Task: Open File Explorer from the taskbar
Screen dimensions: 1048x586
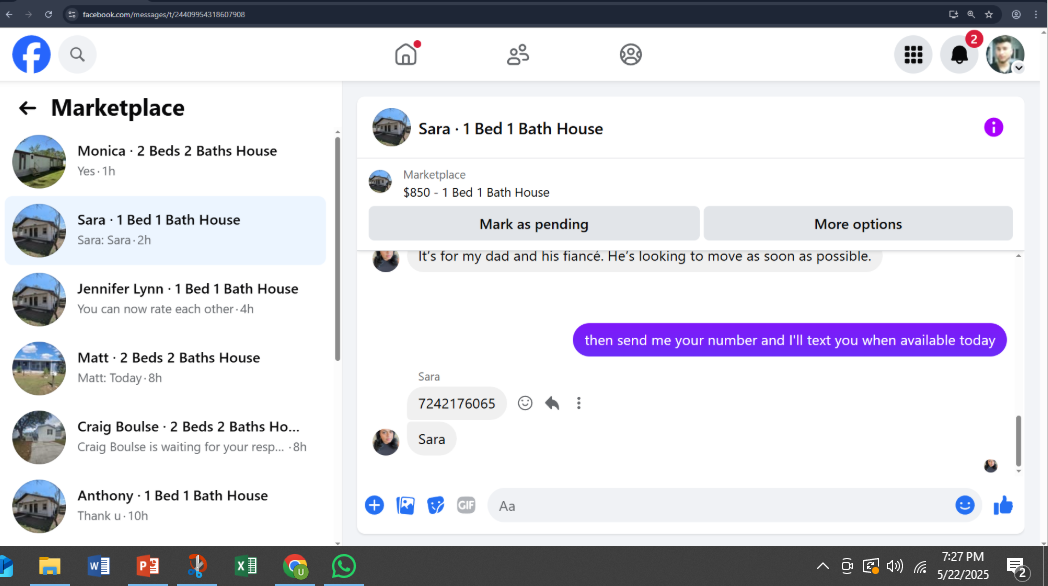Action: [49, 567]
